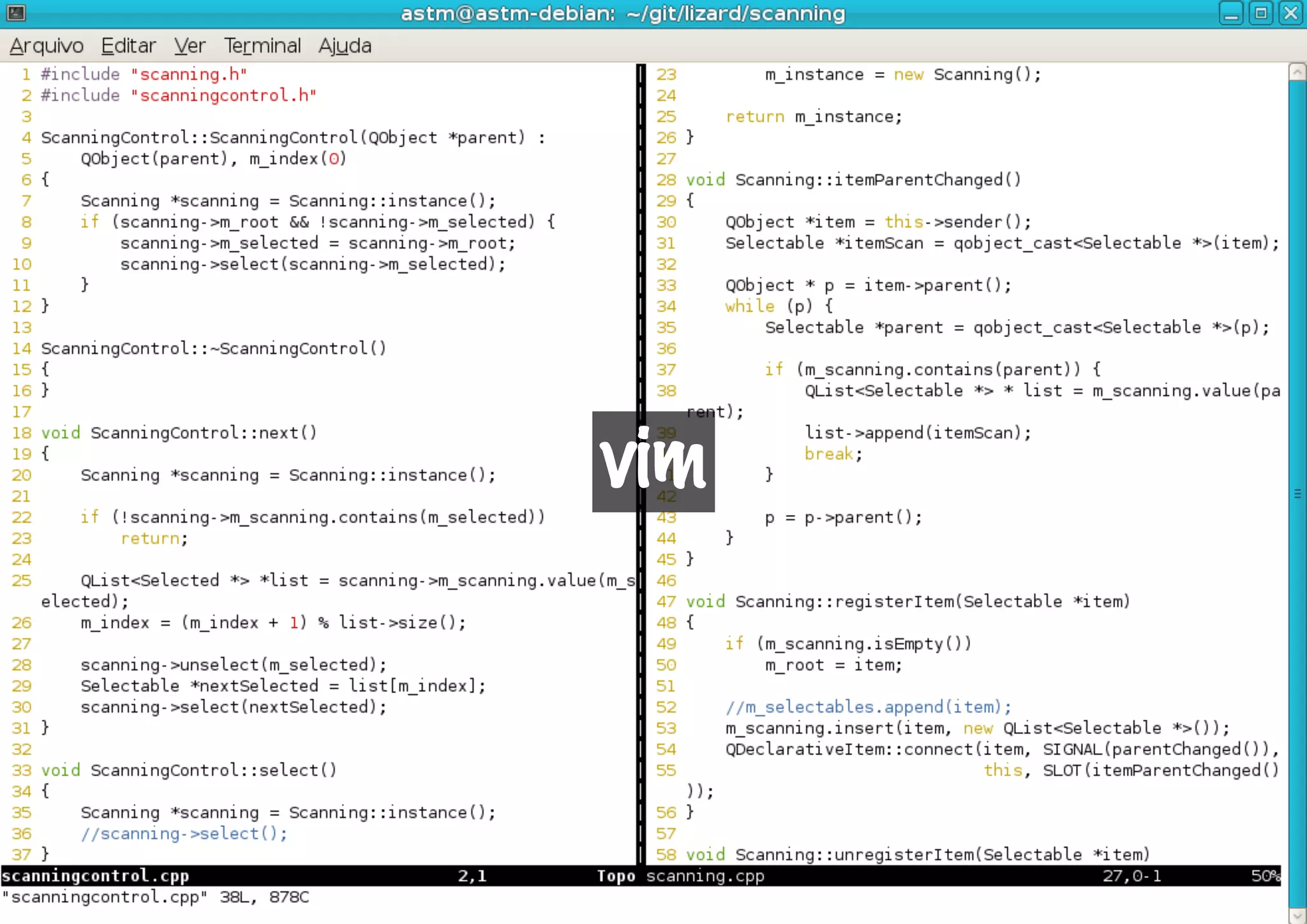
Task: Click QObject * p = item->parent() line
Action: tap(868, 285)
